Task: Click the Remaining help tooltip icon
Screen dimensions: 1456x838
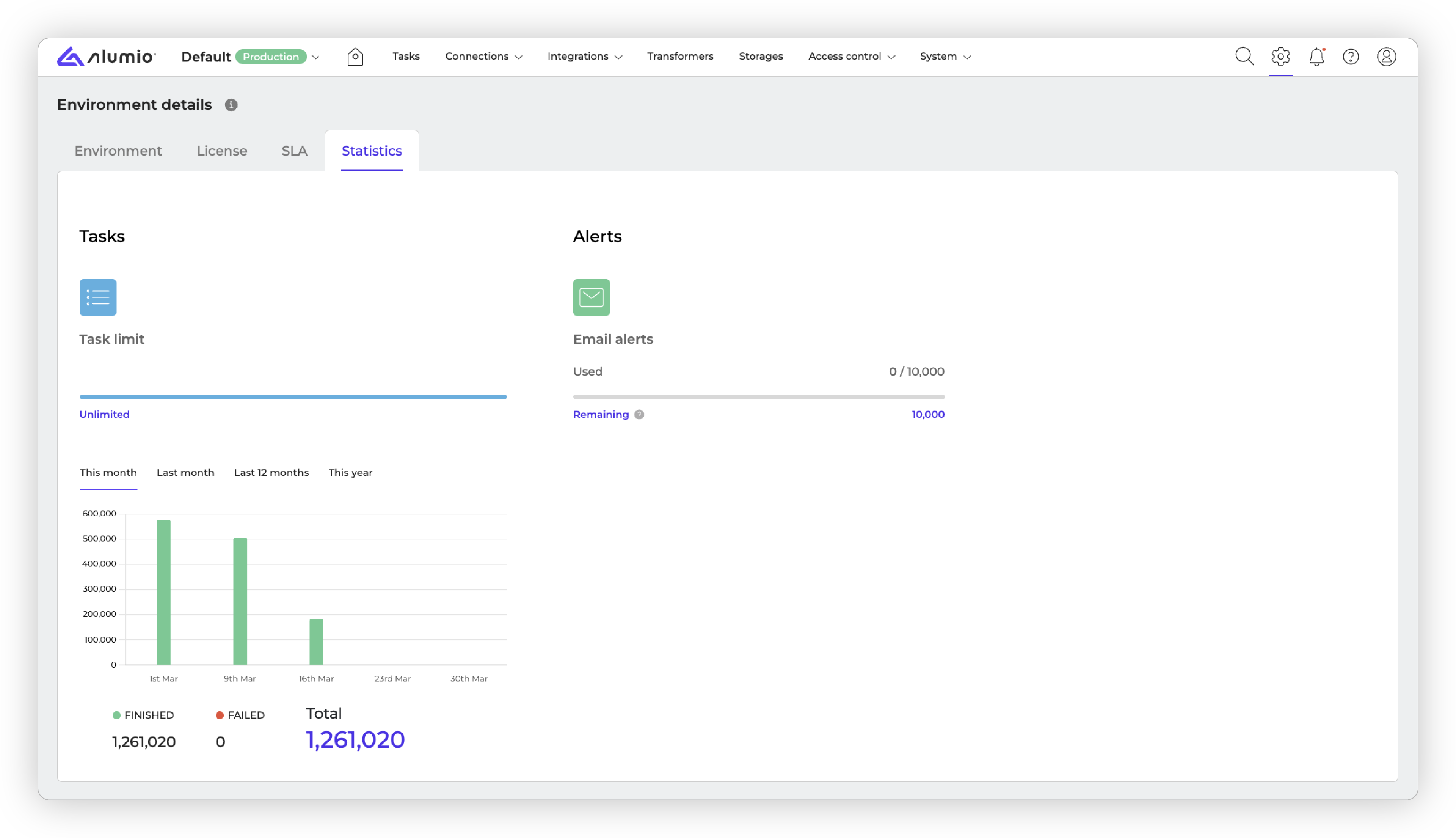Action: (639, 414)
